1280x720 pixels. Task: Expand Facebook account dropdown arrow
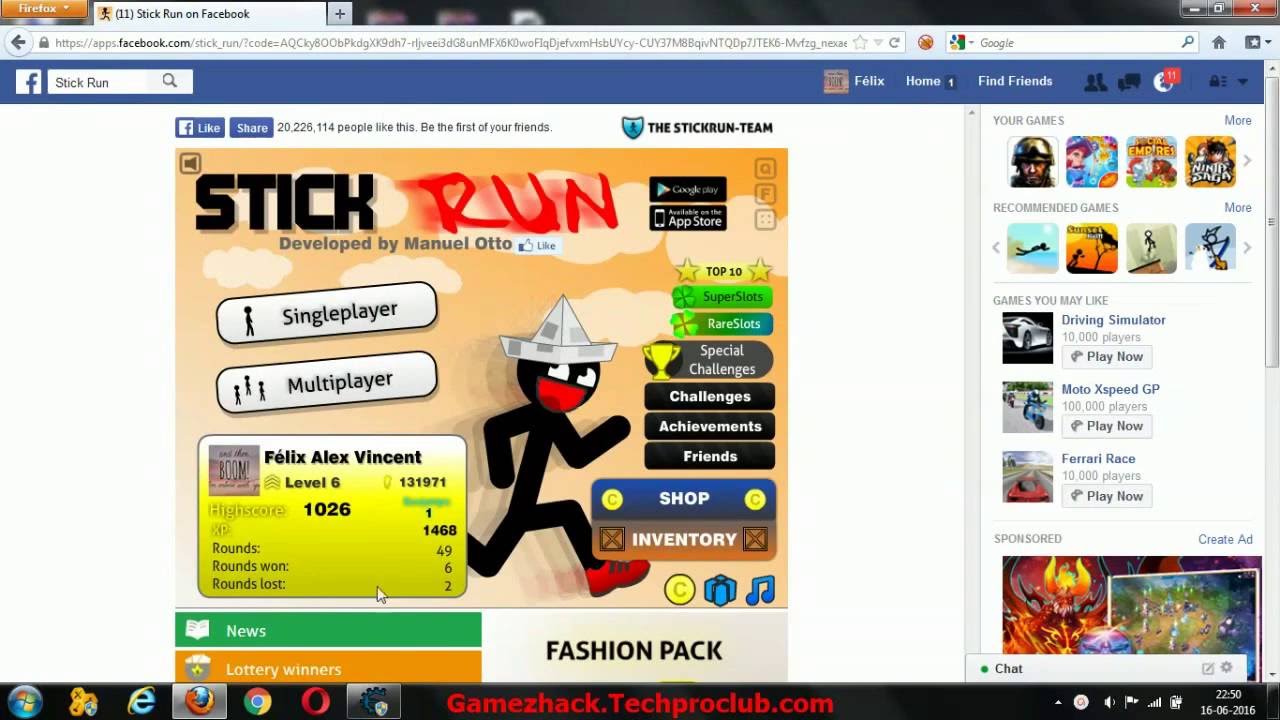(x=1243, y=82)
